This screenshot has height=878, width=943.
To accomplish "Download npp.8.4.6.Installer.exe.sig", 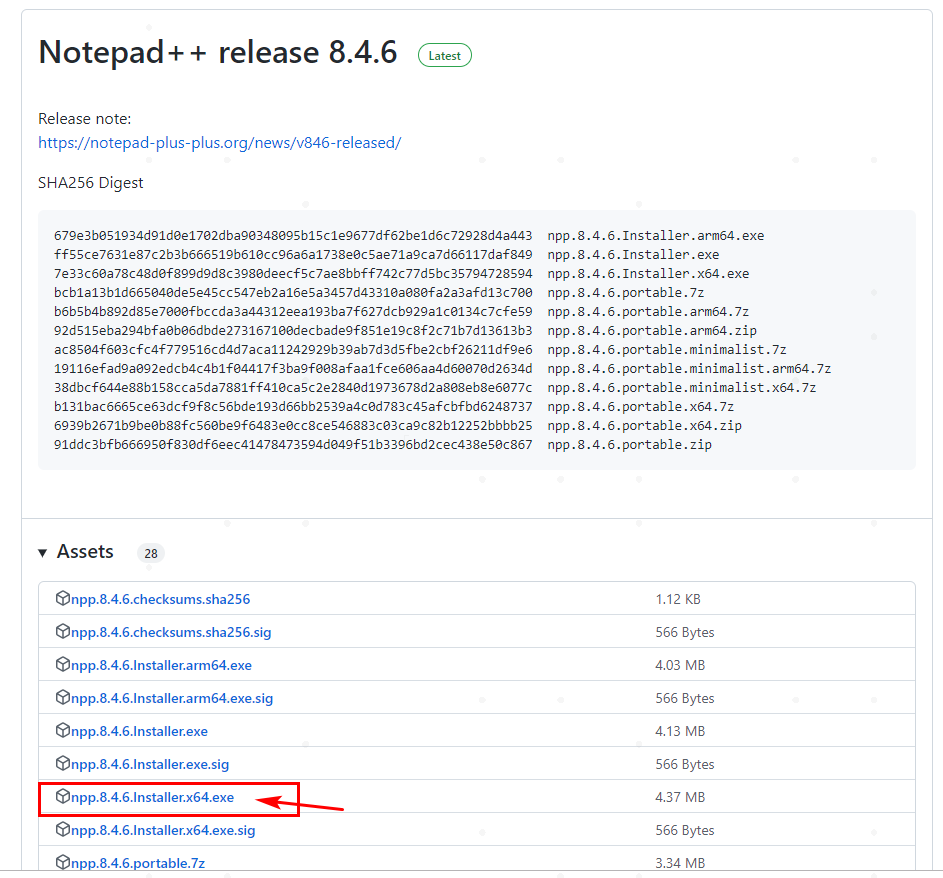I will 150,765.
